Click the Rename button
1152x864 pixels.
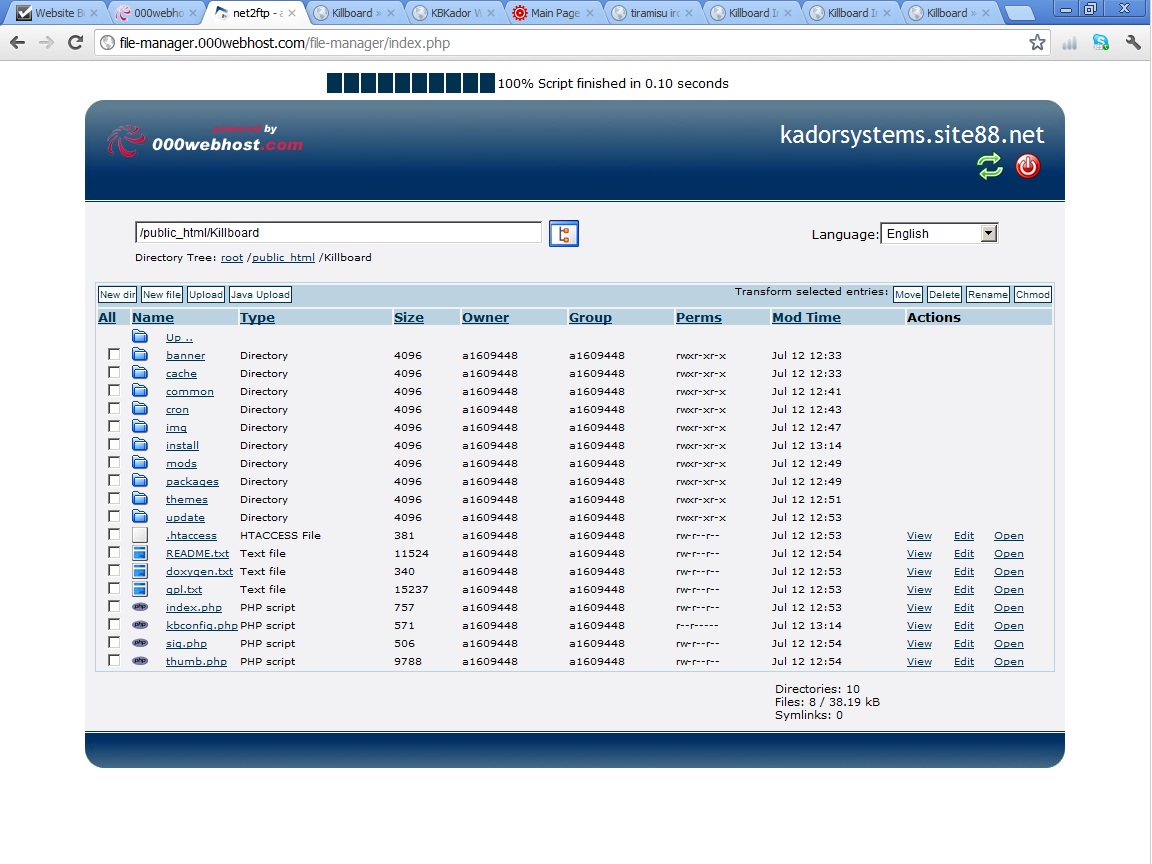[x=987, y=295]
